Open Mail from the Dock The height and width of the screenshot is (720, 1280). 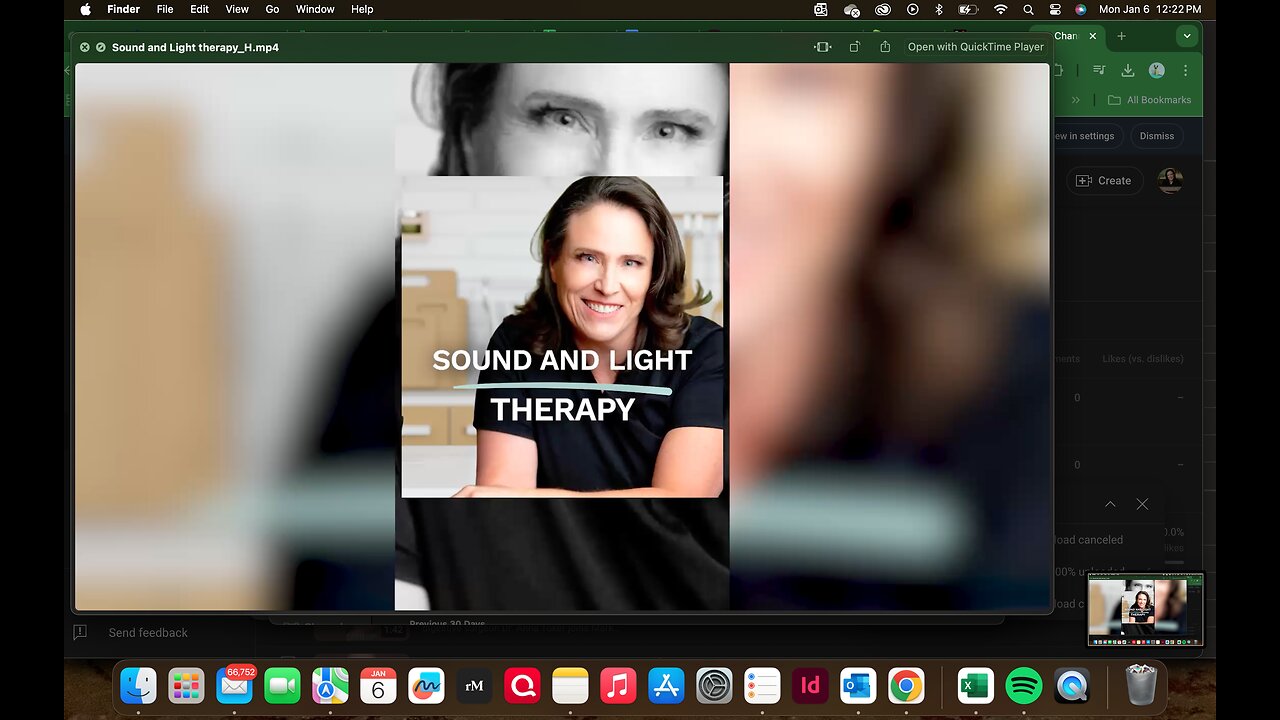235,686
